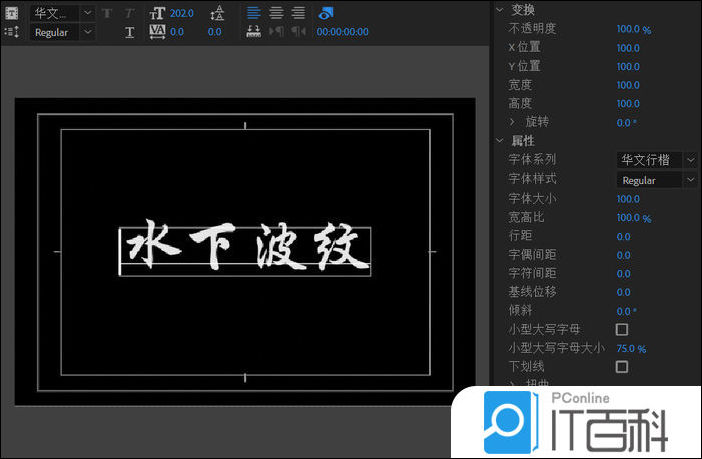Click 高度 value 100.0

click(x=628, y=104)
